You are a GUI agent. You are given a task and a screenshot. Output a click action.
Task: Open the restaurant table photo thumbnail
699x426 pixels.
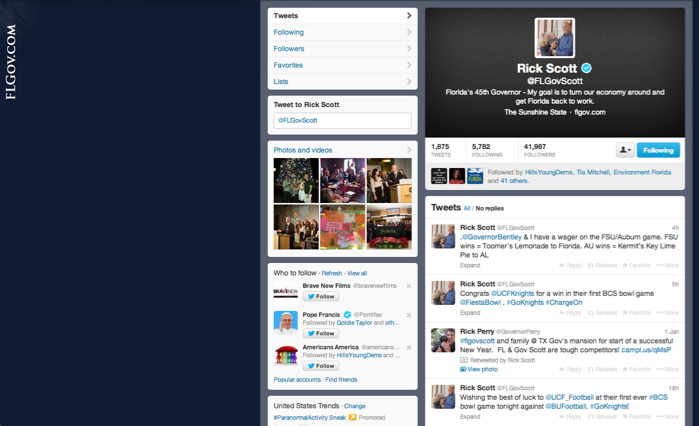pos(342,180)
